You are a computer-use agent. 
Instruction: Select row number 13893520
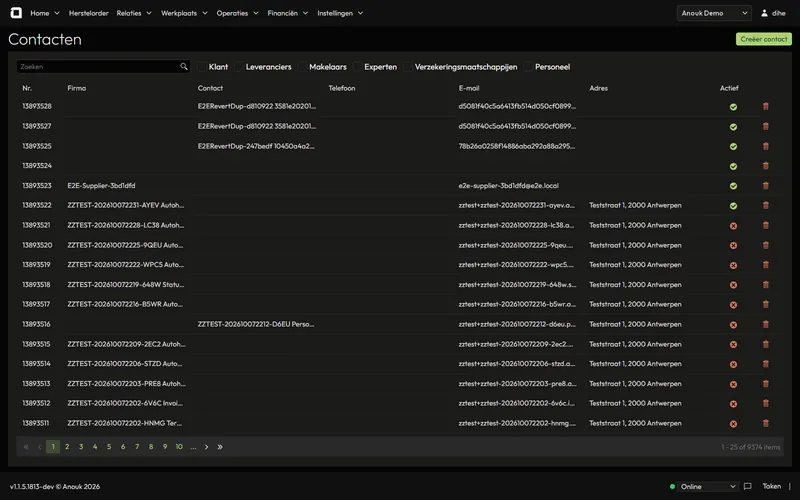pyautogui.click(x=37, y=245)
